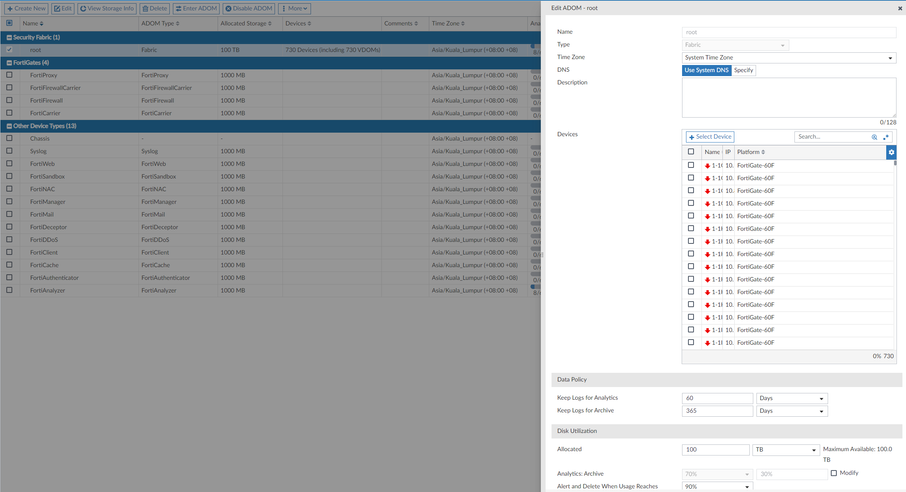Click the FortiDDoS ADOM name
Viewport: 906px width, 492px height.
point(44,240)
